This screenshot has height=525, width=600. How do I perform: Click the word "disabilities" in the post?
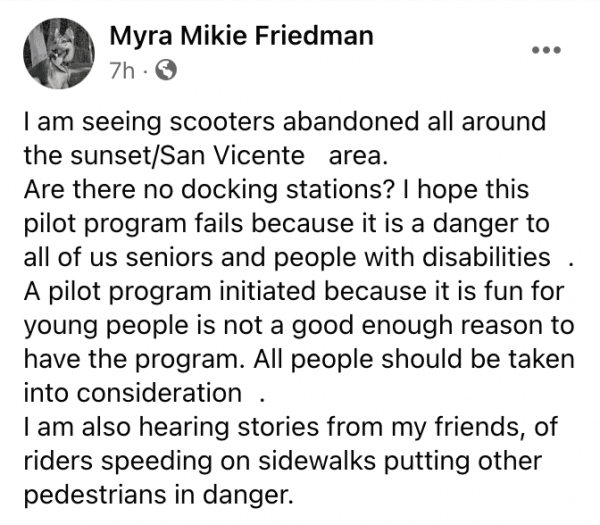click(486, 257)
